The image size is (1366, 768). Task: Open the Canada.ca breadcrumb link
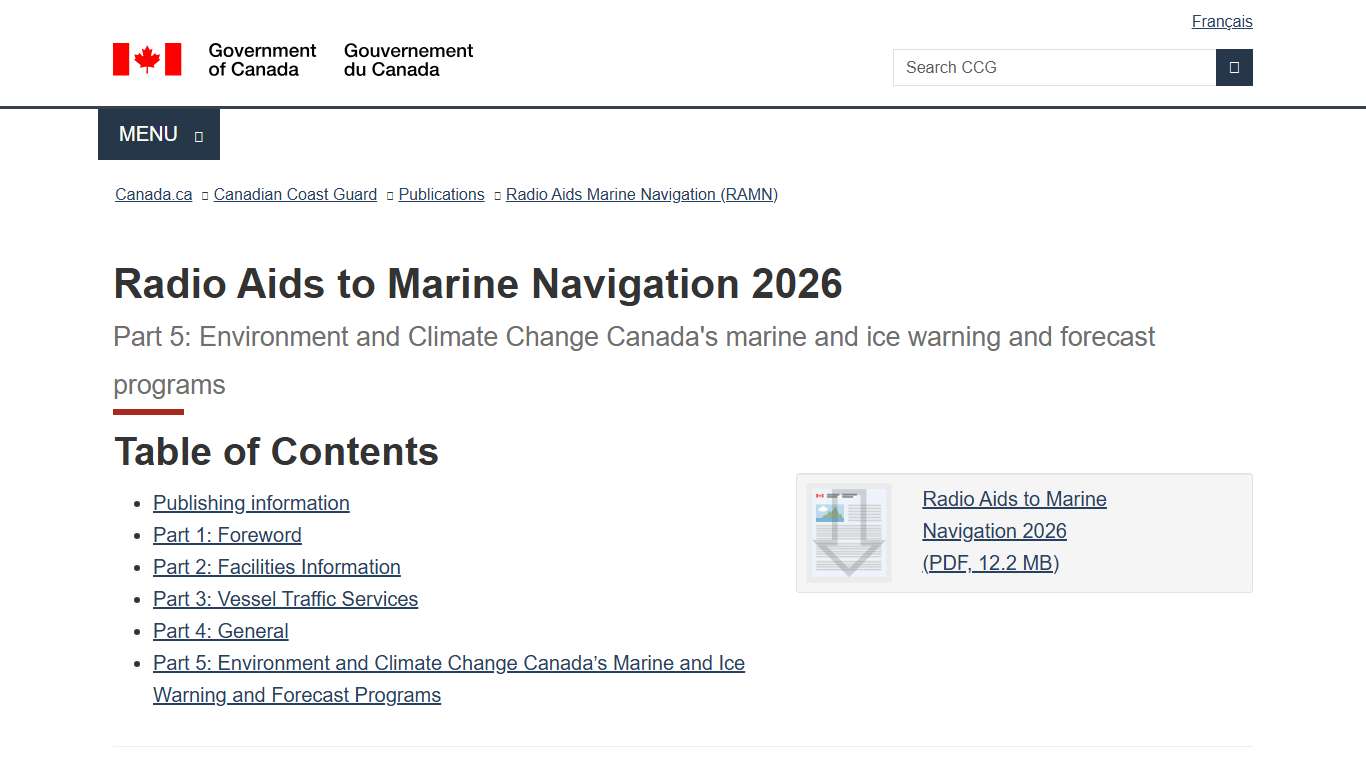coord(152,194)
